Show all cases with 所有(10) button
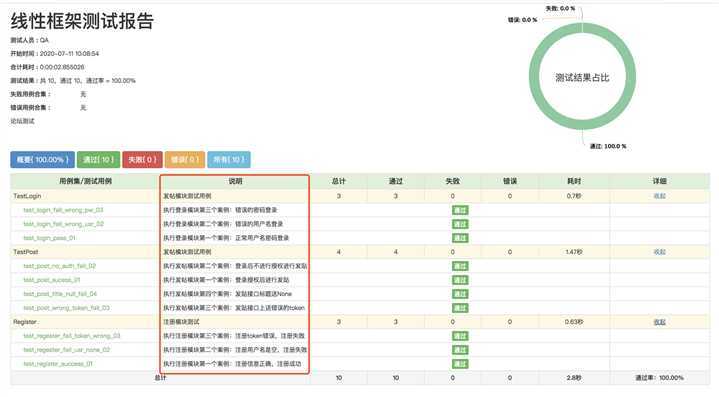The height and width of the screenshot is (397, 719). [x=229, y=160]
